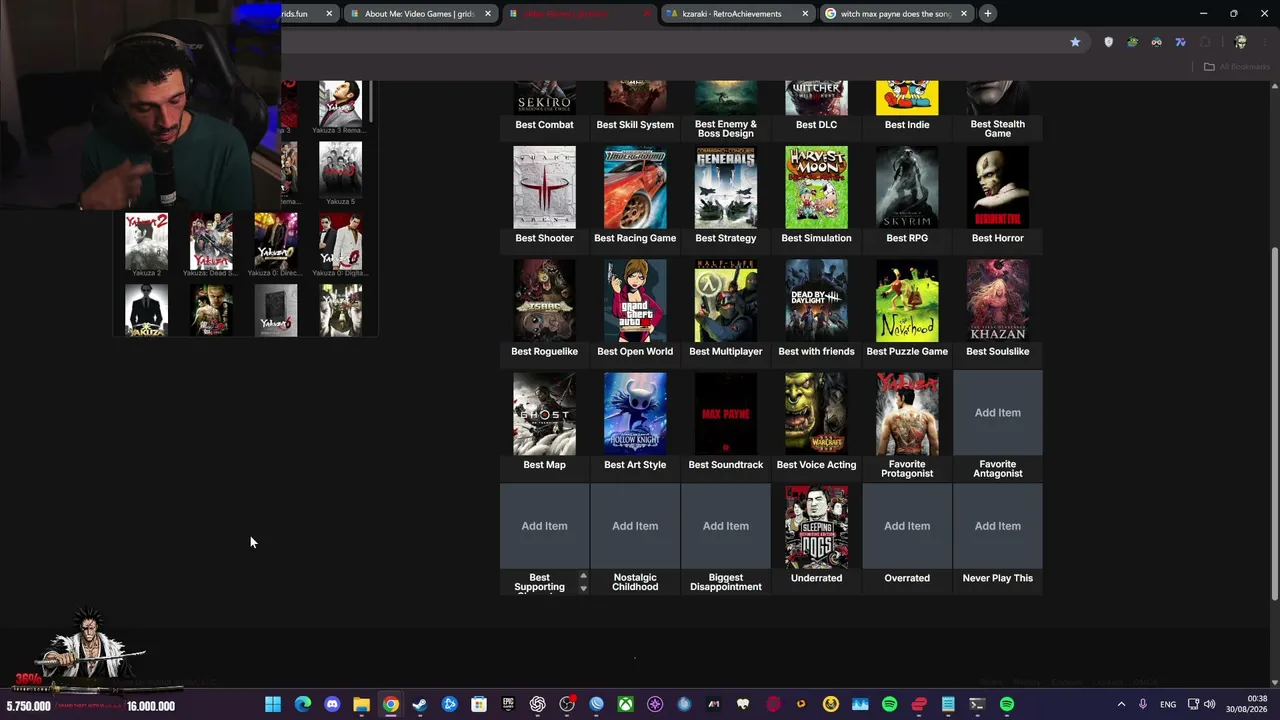The width and height of the screenshot is (1280, 720).
Task: Open File Explorer from the taskbar
Action: coord(361,705)
